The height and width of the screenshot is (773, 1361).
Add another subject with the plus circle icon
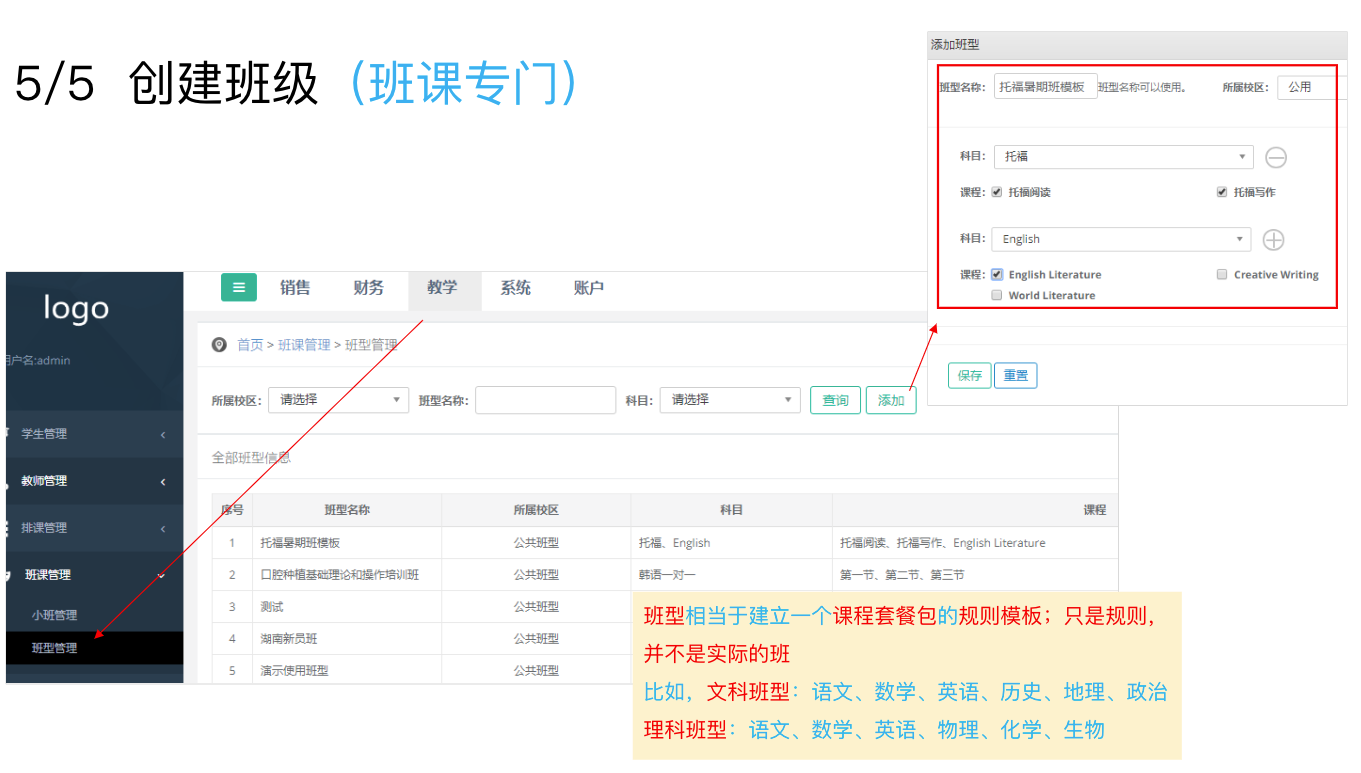coord(1273,240)
